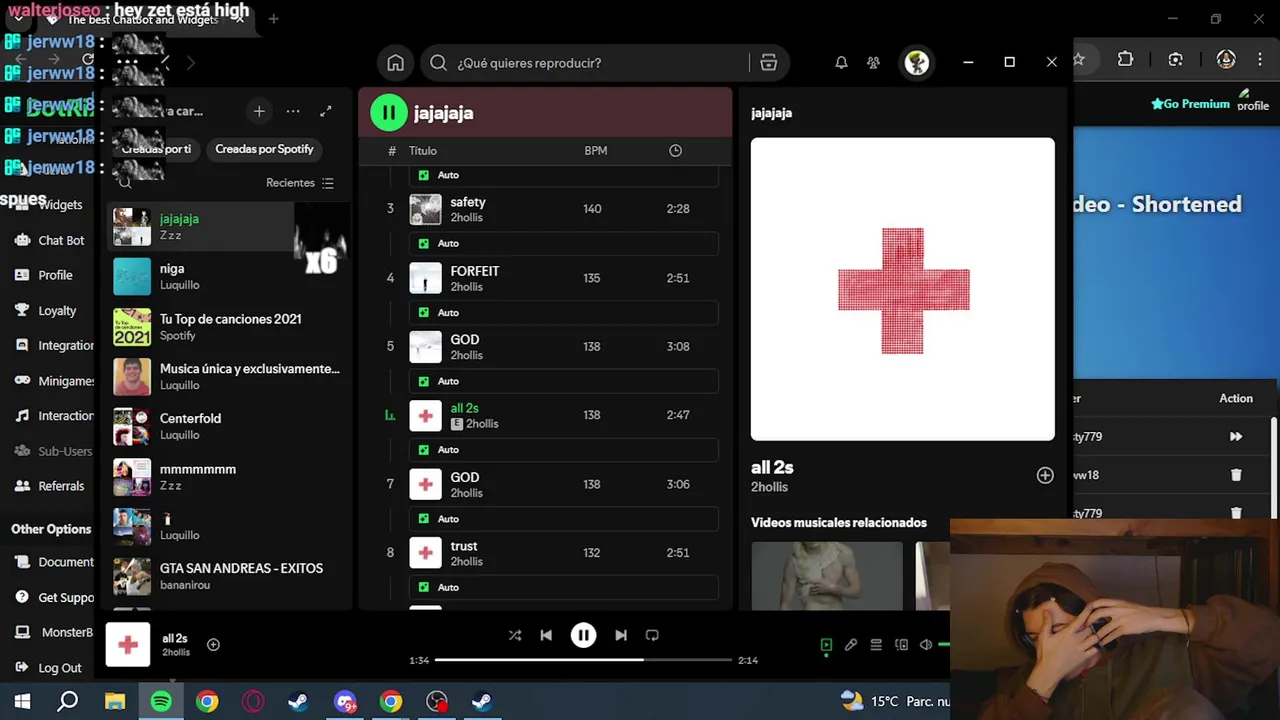Add all 2s to library in Now Playing panel
The height and width of the screenshot is (720, 1280).
[x=1045, y=476]
